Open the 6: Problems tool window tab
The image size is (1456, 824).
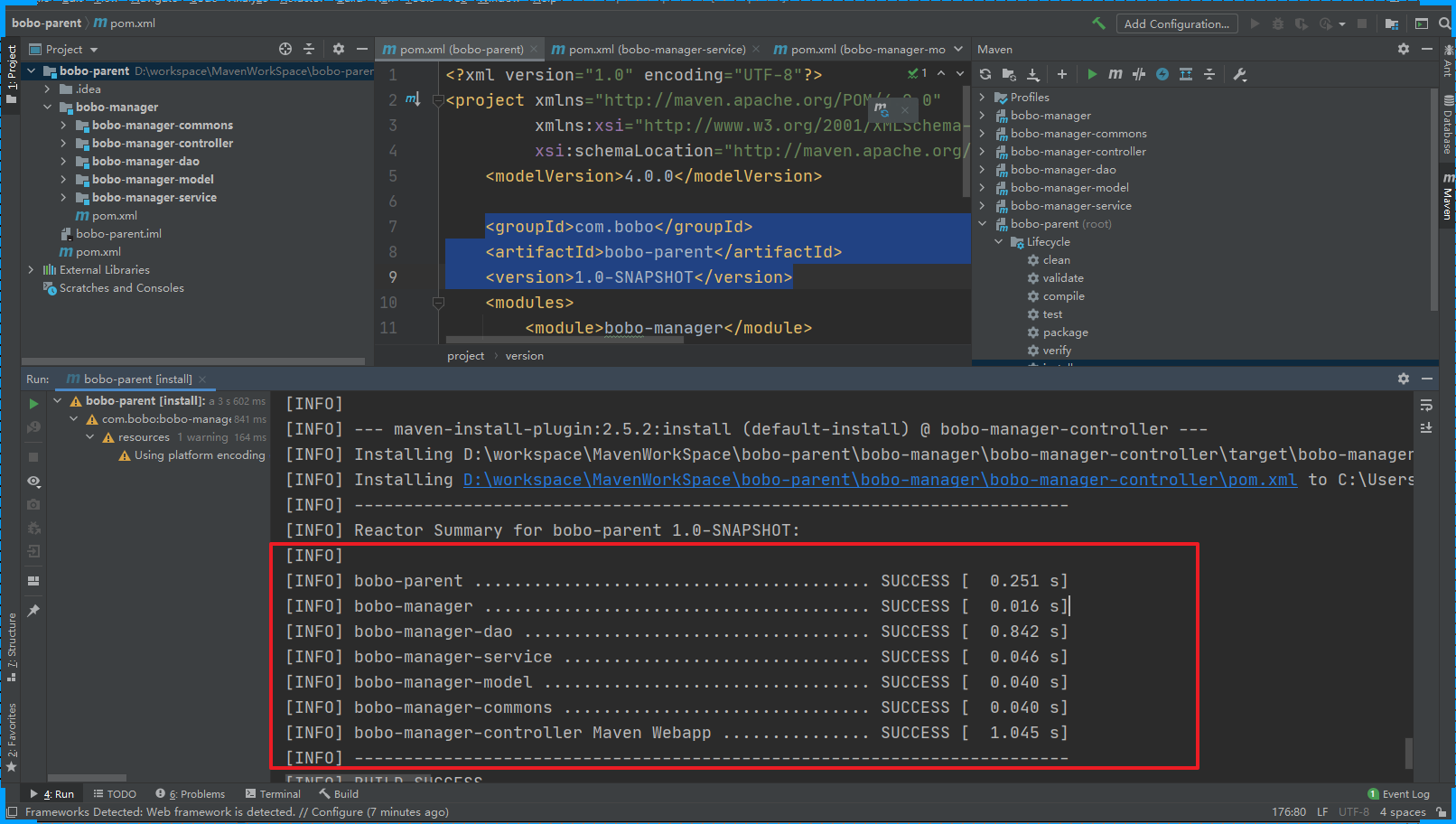[191, 794]
